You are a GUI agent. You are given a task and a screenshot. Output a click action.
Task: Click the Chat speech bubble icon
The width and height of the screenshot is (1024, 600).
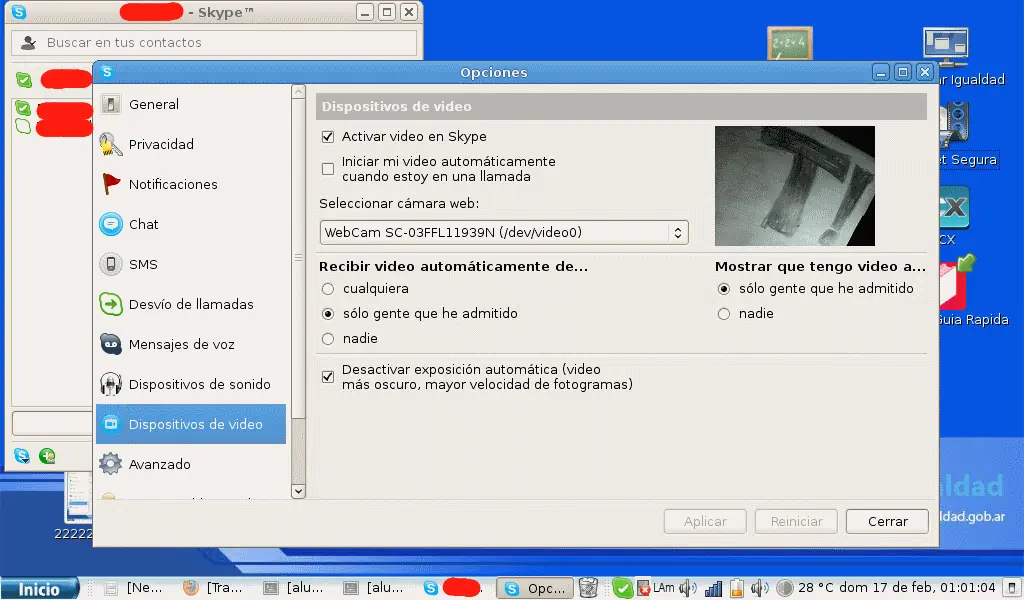pyautogui.click(x=111, y=224)
